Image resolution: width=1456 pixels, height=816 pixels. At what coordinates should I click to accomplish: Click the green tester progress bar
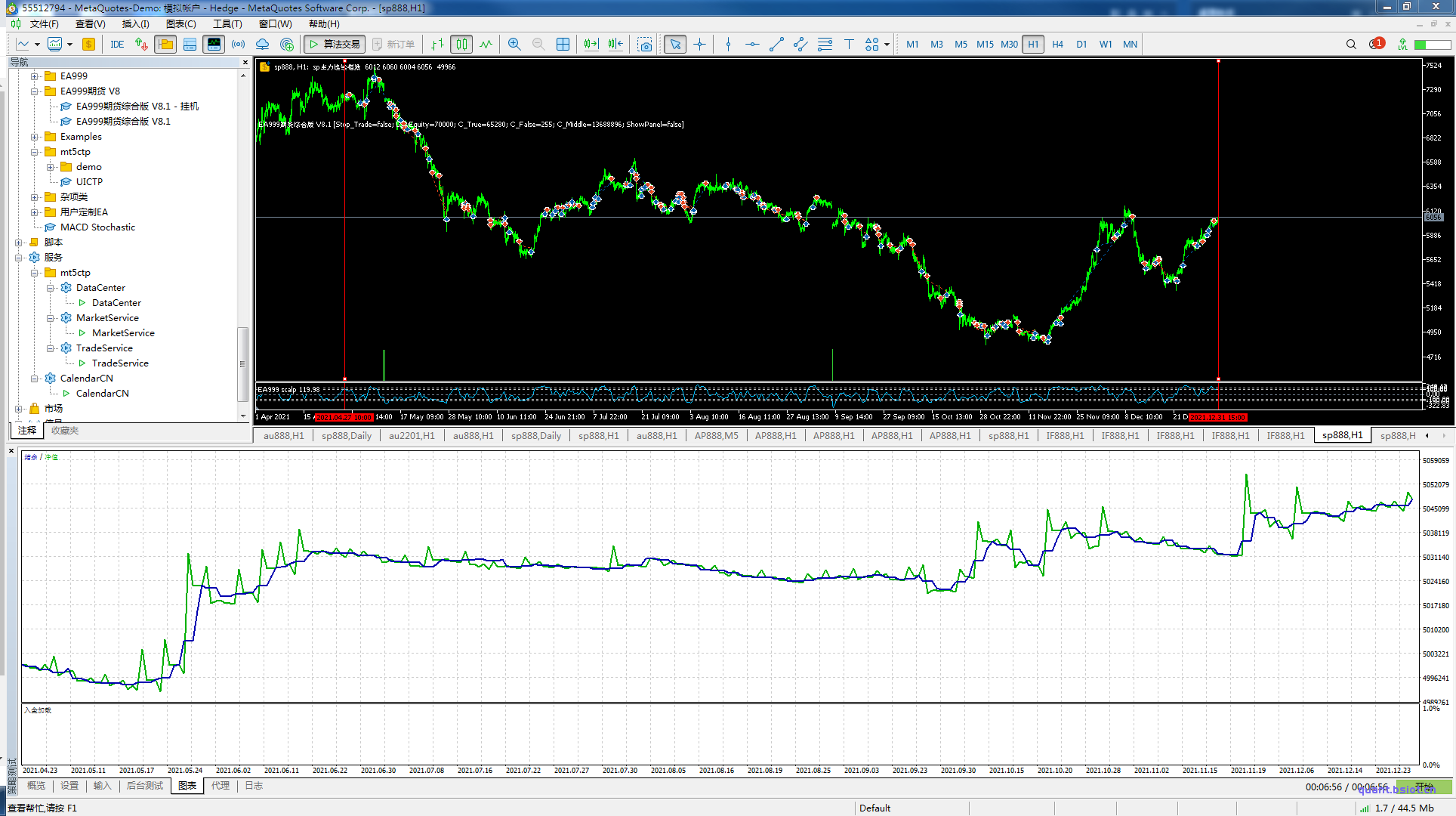click(1424, 787)
